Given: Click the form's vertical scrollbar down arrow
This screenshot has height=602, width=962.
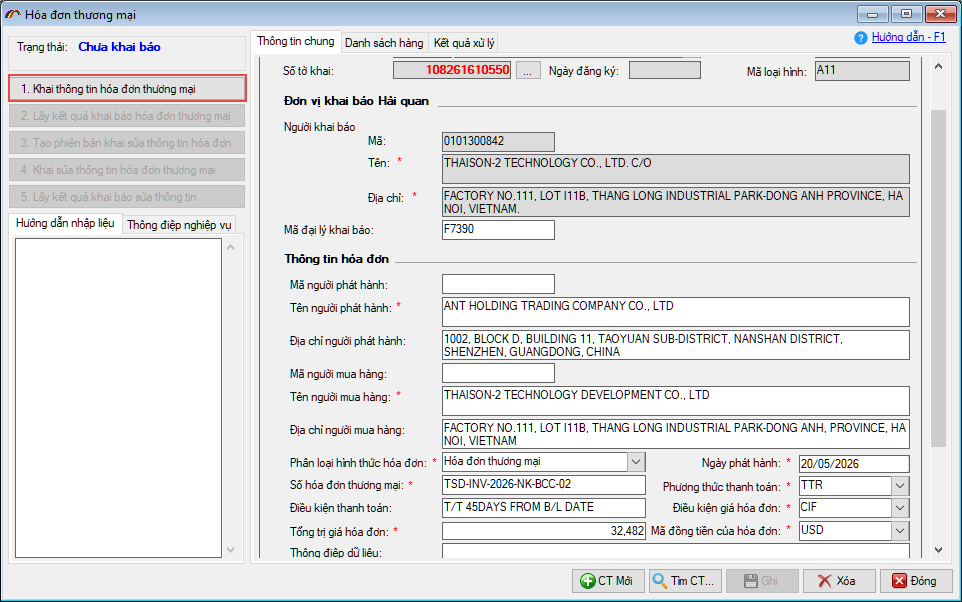Looking at the screenshot, I should pos(938,550).
